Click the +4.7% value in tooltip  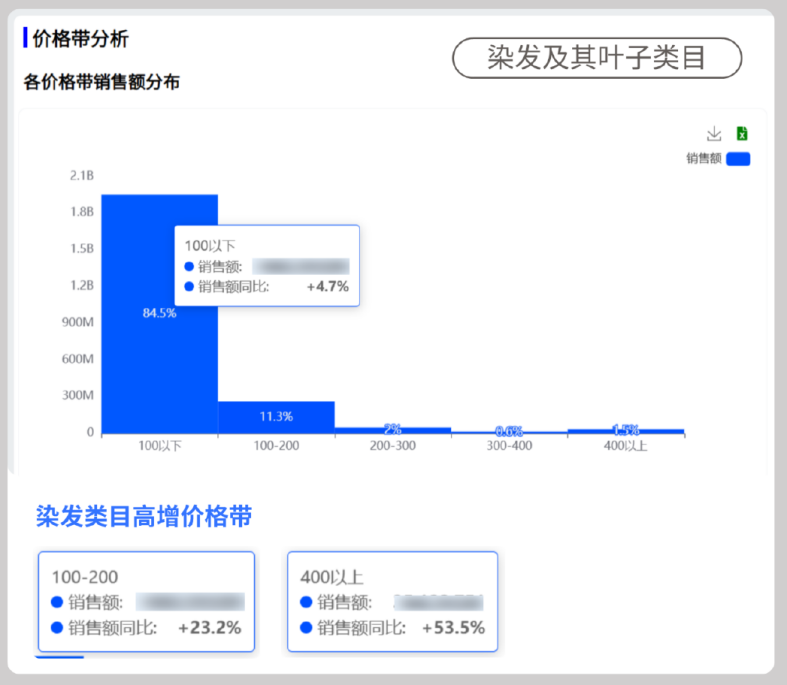pos(327,287)
